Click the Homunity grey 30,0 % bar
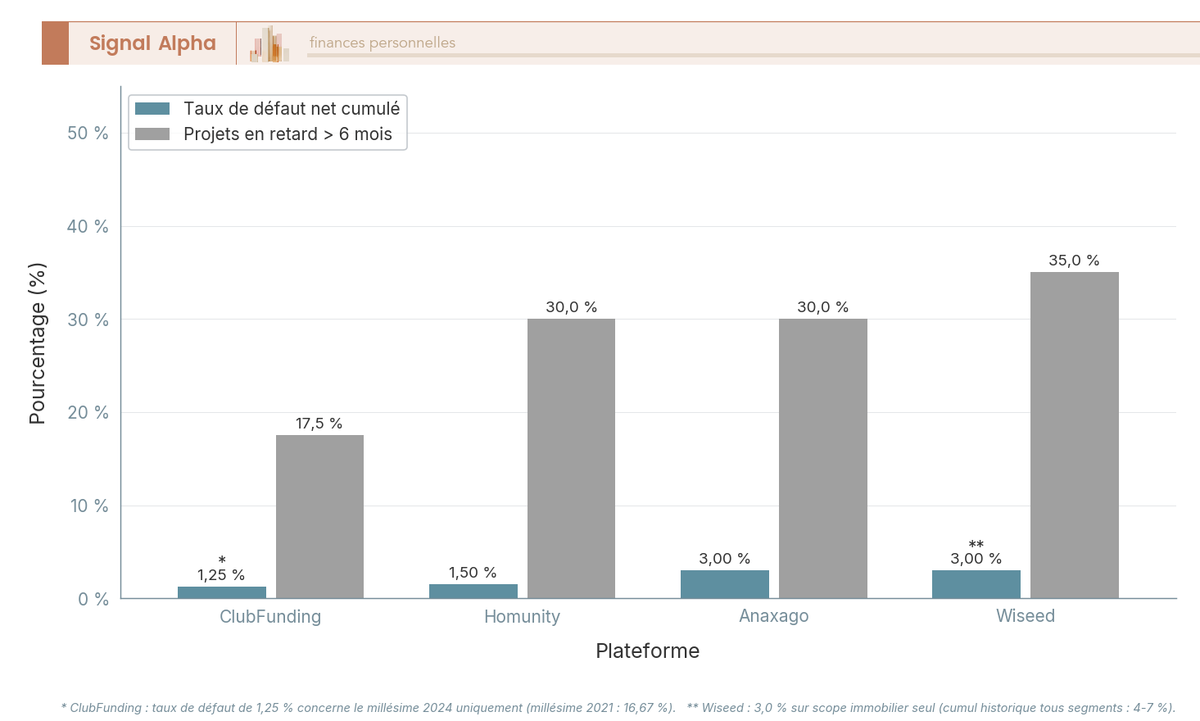This screenshot has width=1200, height=721. (571, 458)
